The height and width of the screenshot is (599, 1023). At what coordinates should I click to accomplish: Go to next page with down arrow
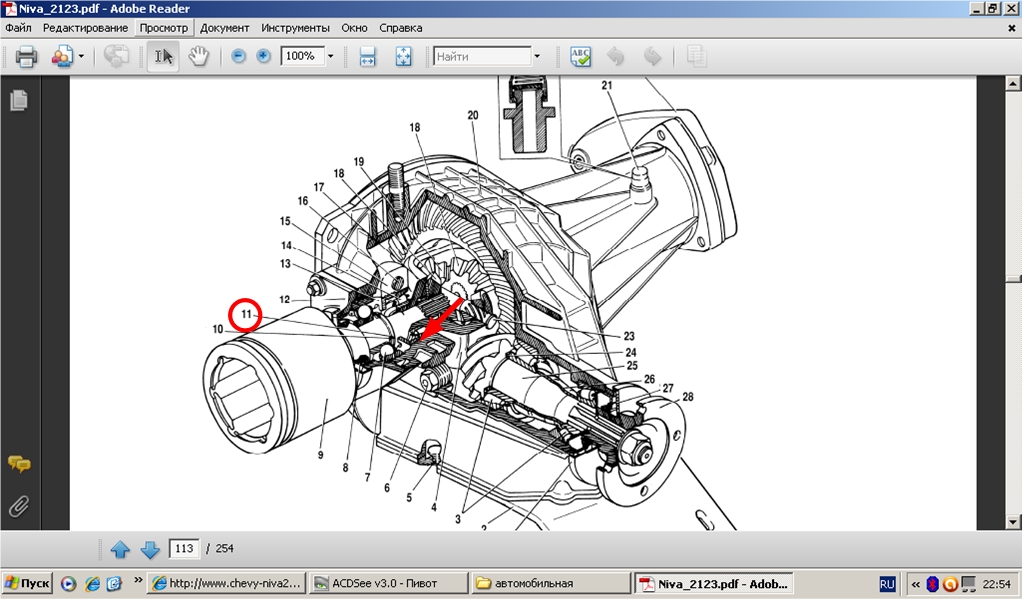click(x=150, y=549)
